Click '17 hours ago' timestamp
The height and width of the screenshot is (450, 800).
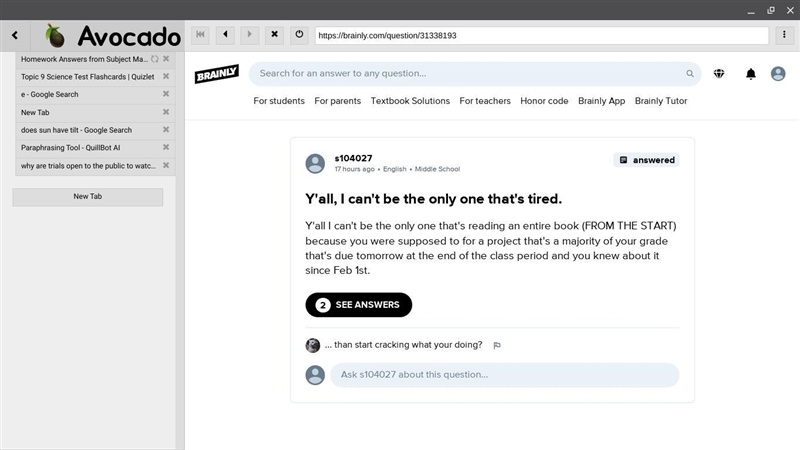tap(355, 169)
